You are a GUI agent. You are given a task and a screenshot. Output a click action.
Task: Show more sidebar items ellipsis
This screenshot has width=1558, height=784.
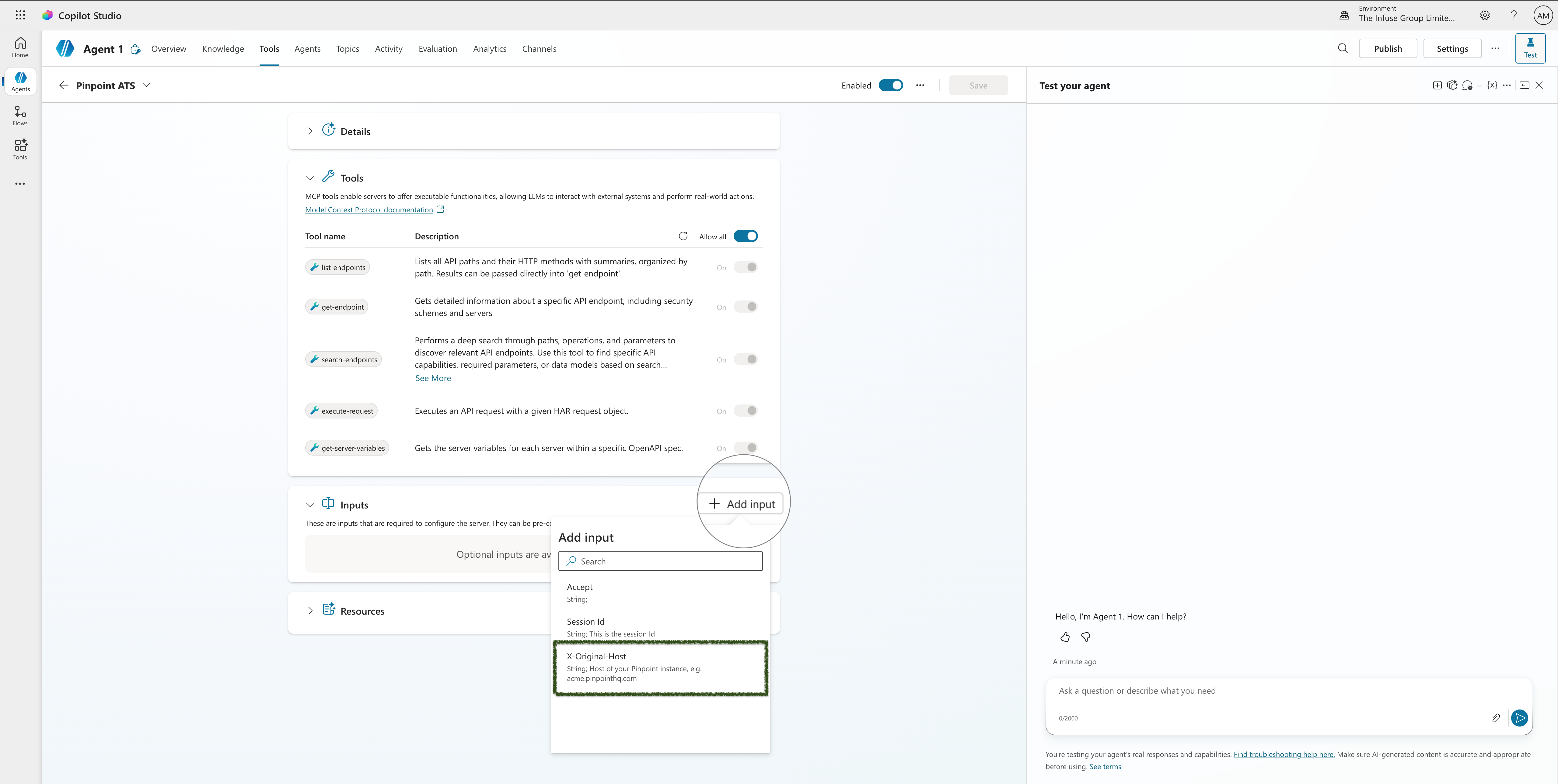point(20,184)
